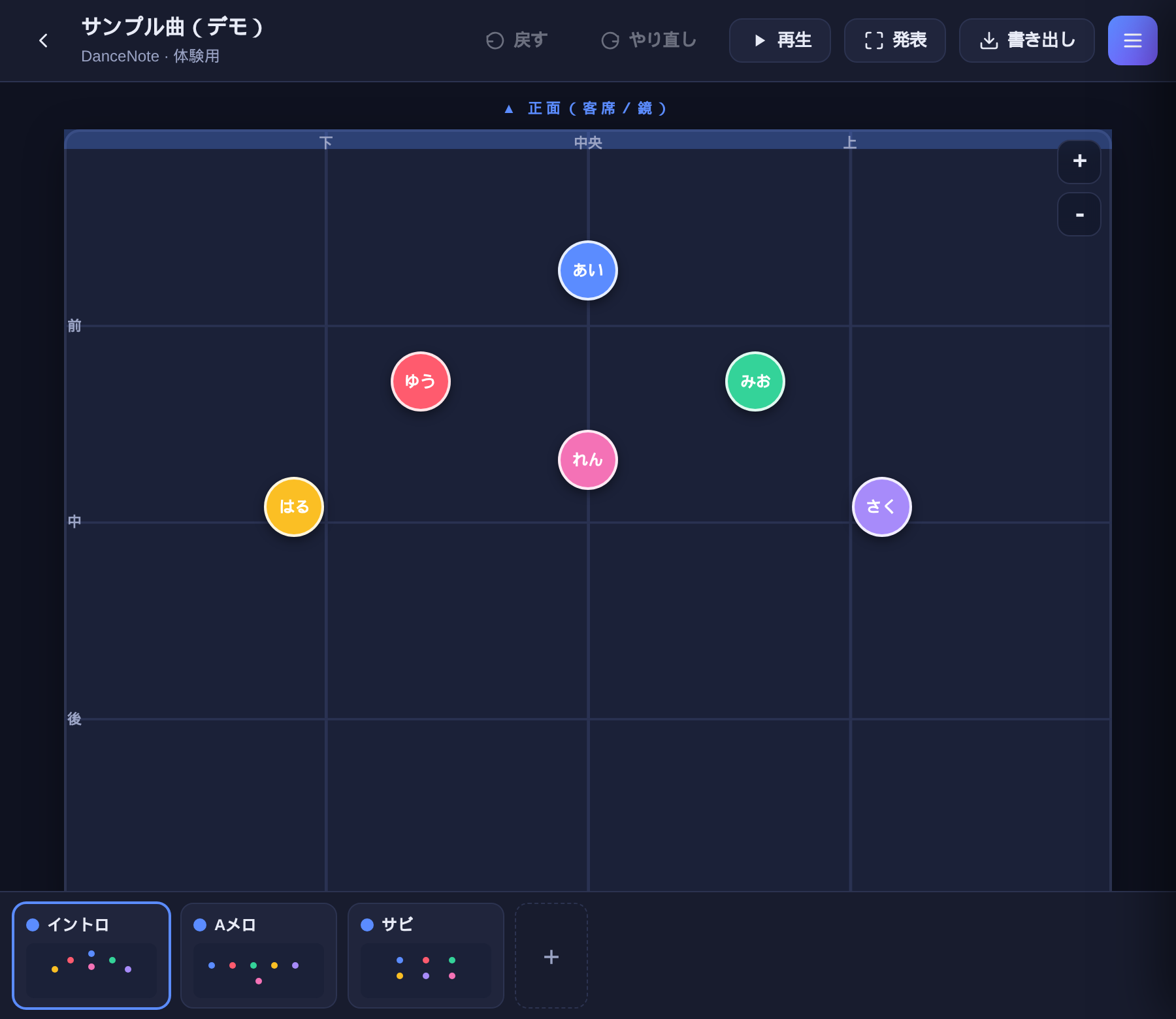Click the 前 row label

click(x=74, y=325)
